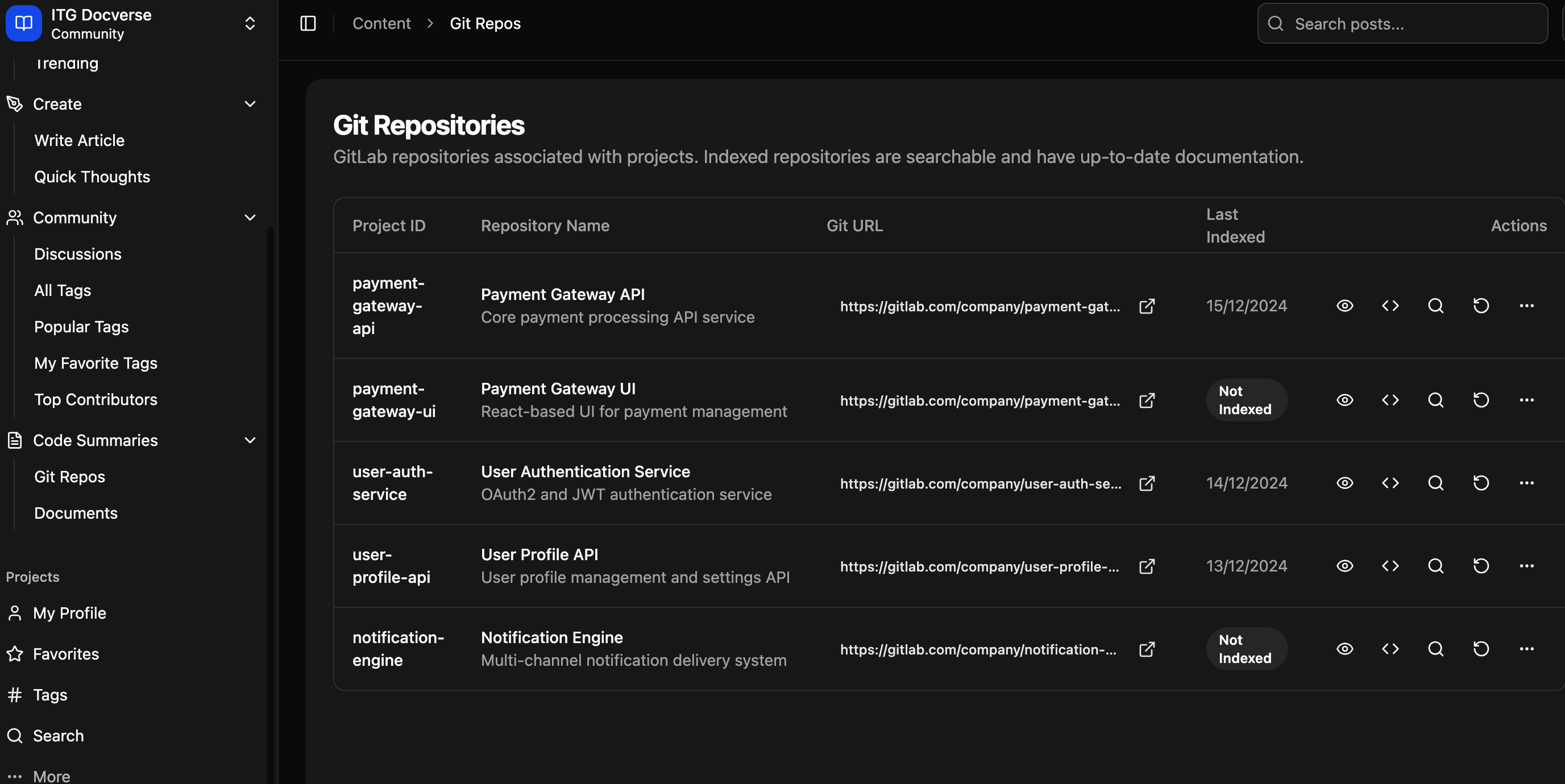Image resolution: width=1565 pixels, height=784 pixels.
Task: Open external link for payment-gateway-api Git URL
Action: tap(1147, 306)
